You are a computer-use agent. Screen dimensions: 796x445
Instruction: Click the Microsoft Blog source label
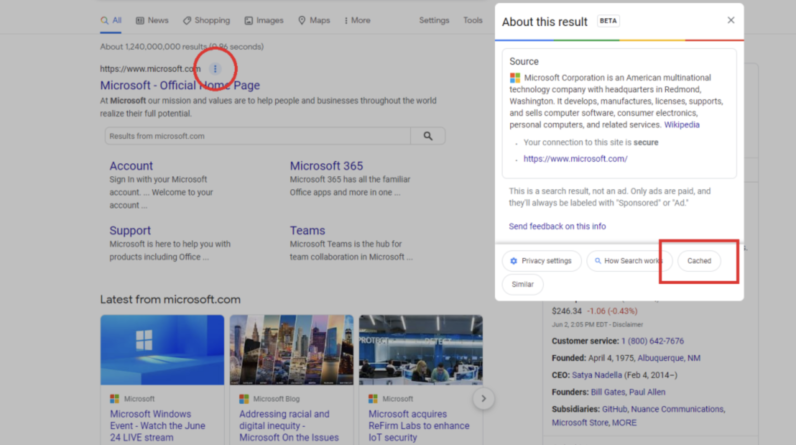click(x=276, y=399)
